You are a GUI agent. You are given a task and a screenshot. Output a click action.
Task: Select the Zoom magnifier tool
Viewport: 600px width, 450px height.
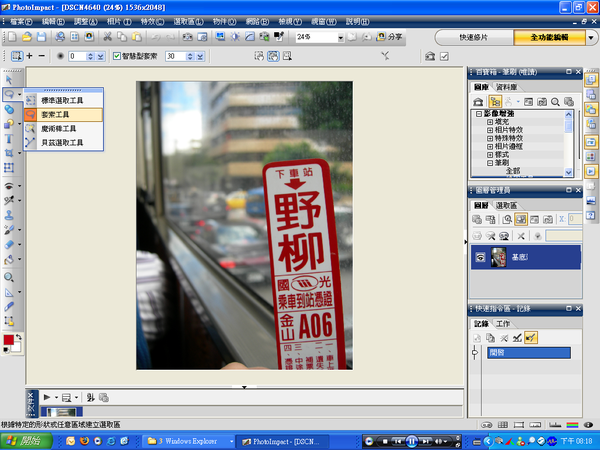tap(9, 277)
